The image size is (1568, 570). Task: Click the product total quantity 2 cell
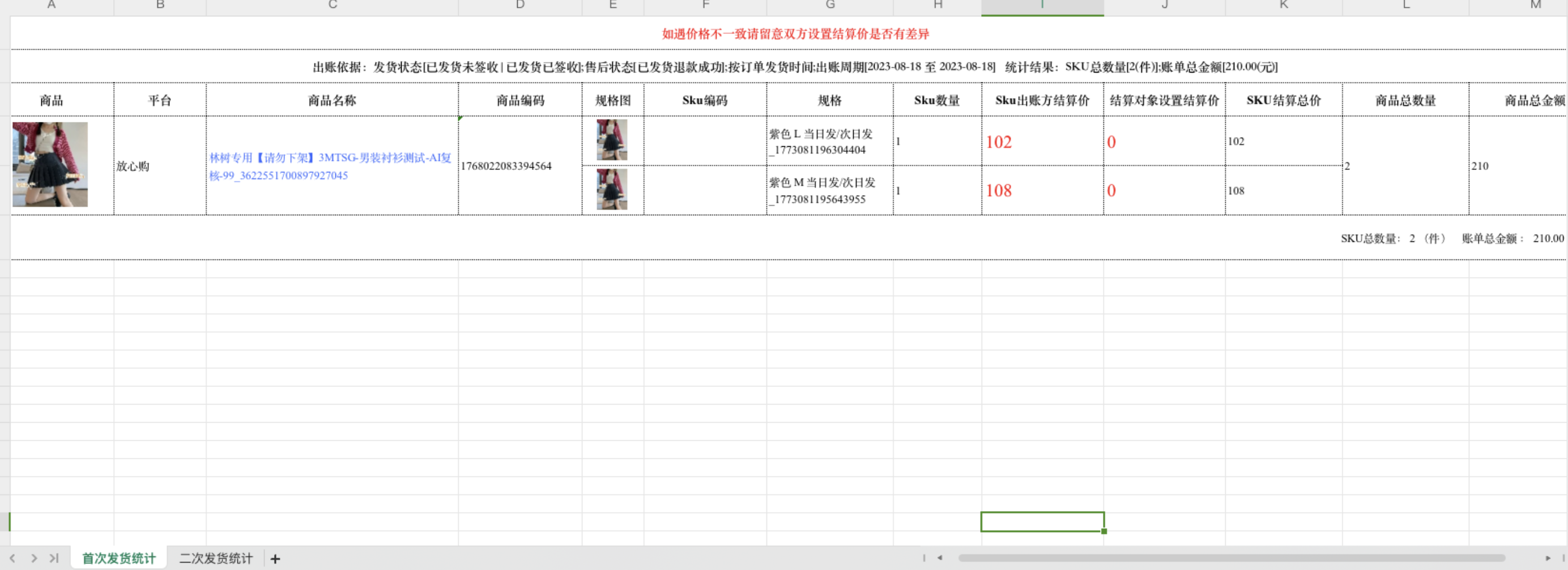pyautogui.click(x=1405, y=165)
